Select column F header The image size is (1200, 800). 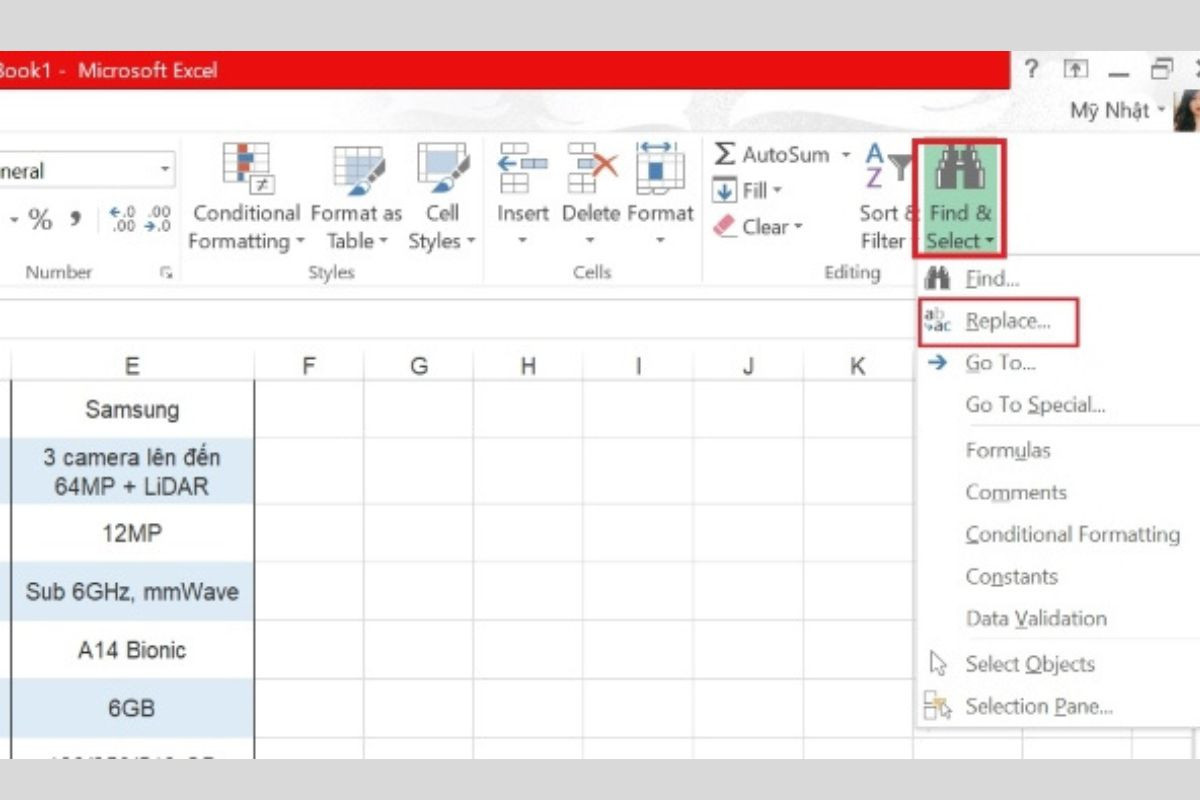click(x=309, y=366)
